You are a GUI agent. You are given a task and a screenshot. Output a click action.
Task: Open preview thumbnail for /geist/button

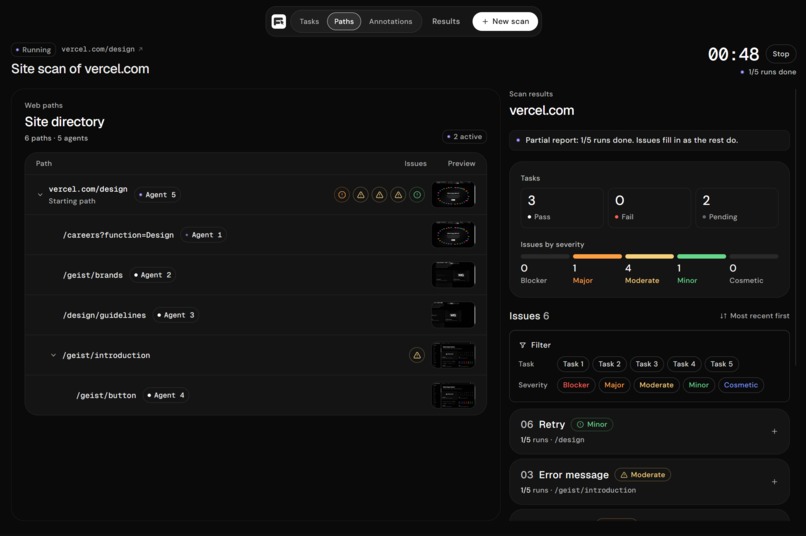453,395
